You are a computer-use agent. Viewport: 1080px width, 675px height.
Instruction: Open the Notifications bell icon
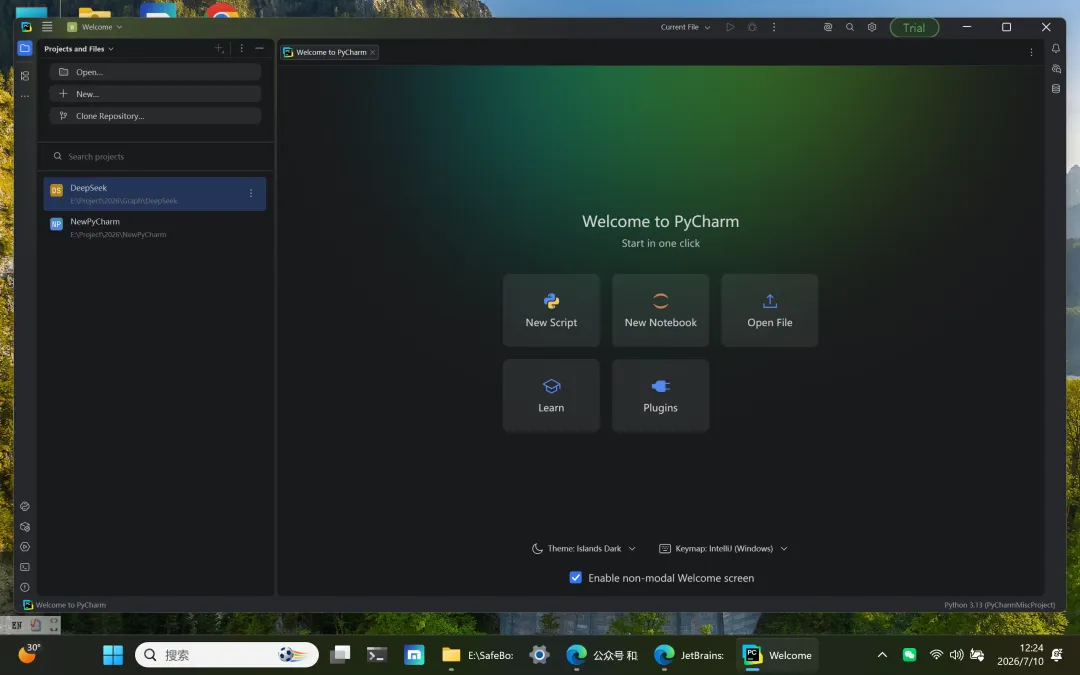(1056, 48)
